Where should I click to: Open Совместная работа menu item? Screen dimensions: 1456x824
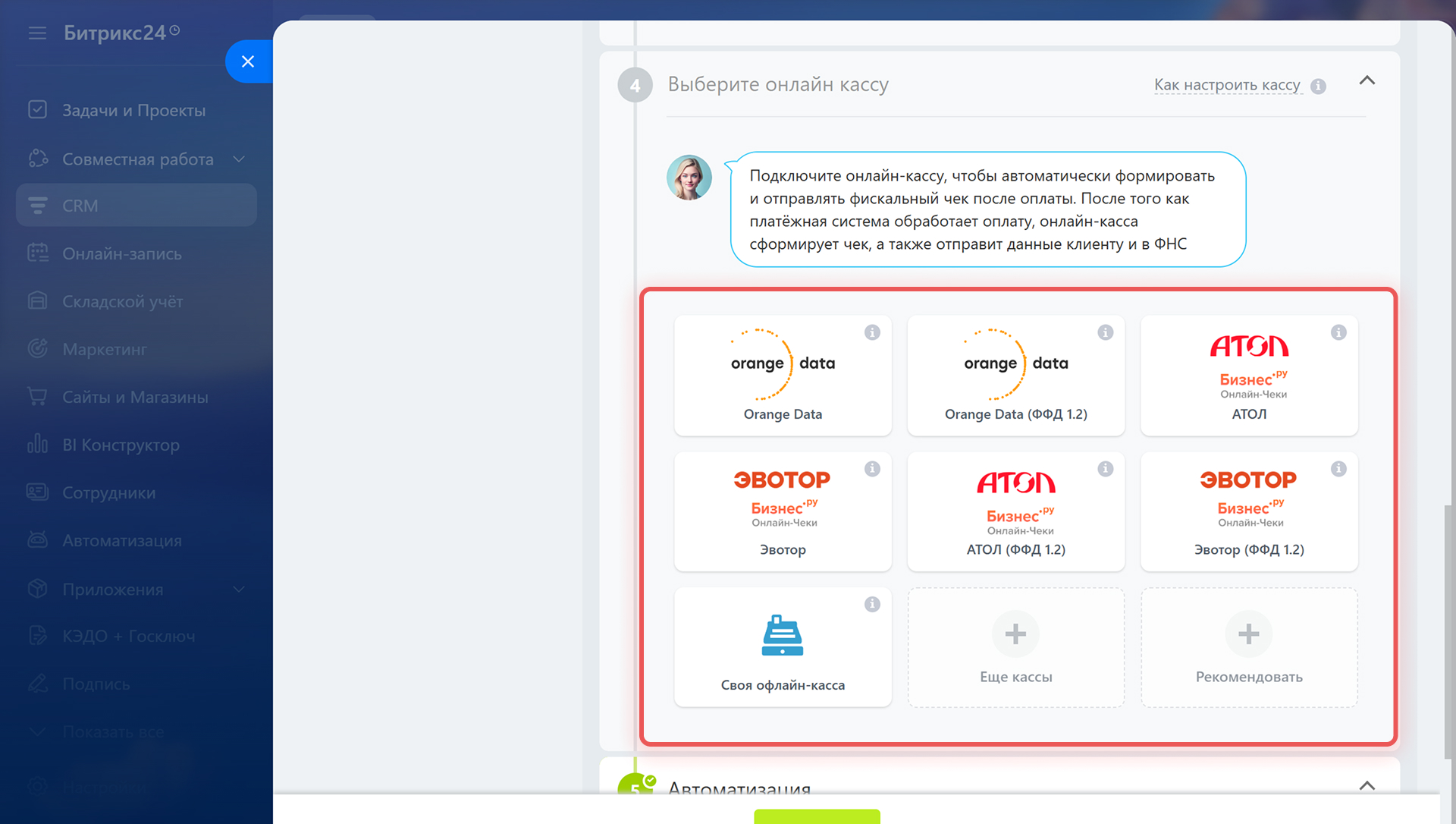tap(136, 159)
